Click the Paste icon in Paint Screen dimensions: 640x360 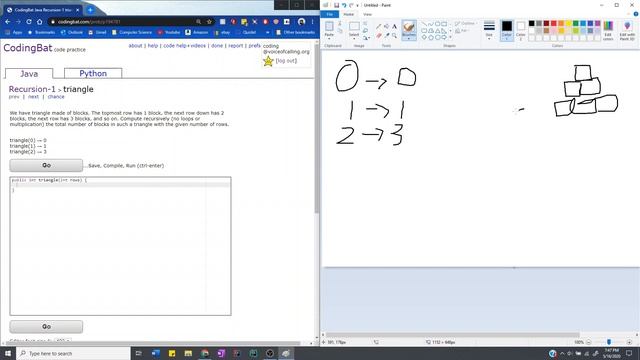[x=329, y=27]
